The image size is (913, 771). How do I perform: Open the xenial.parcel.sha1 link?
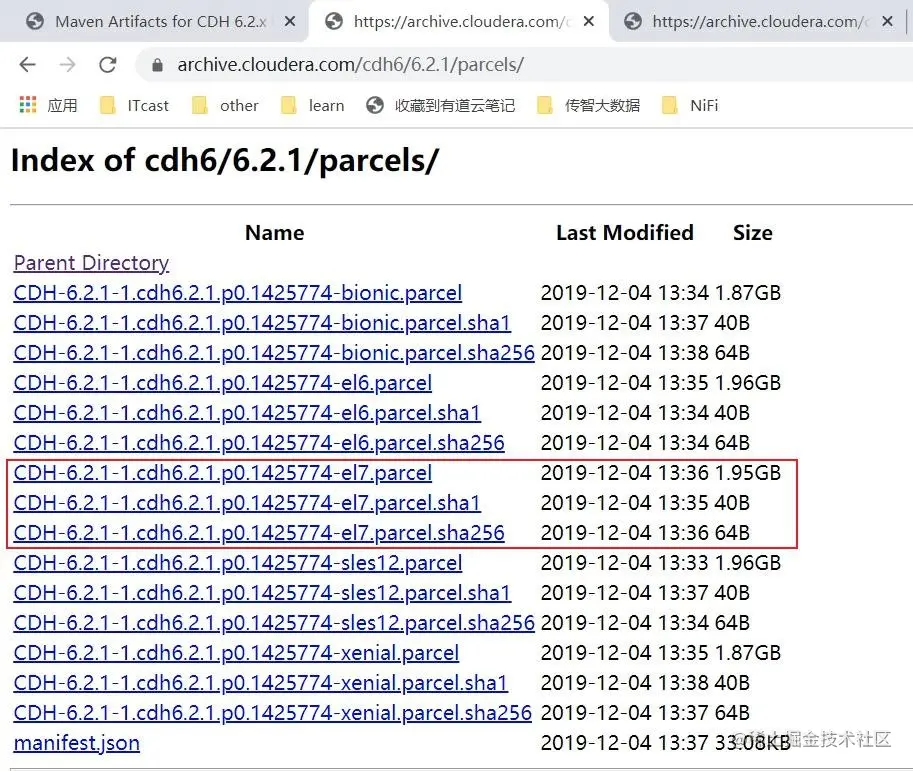[261, 682]
